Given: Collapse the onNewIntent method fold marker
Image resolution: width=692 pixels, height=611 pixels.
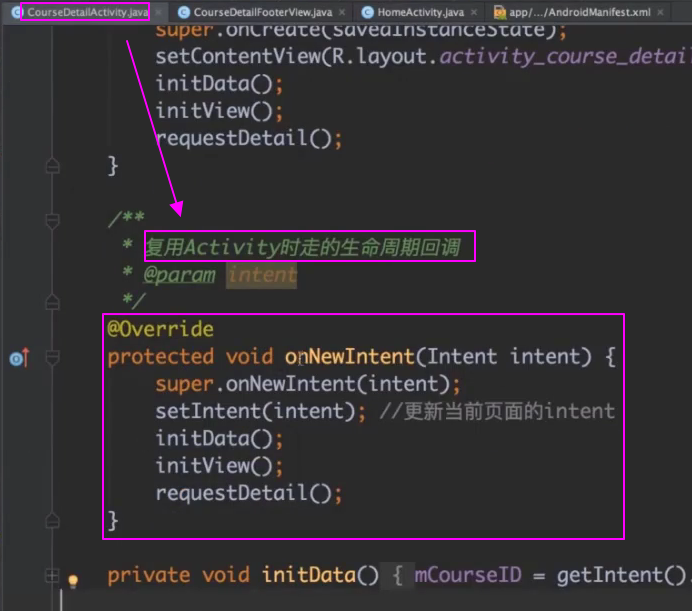Looking at the screenshot, I should pyautogui.click(x=53, y=358).
